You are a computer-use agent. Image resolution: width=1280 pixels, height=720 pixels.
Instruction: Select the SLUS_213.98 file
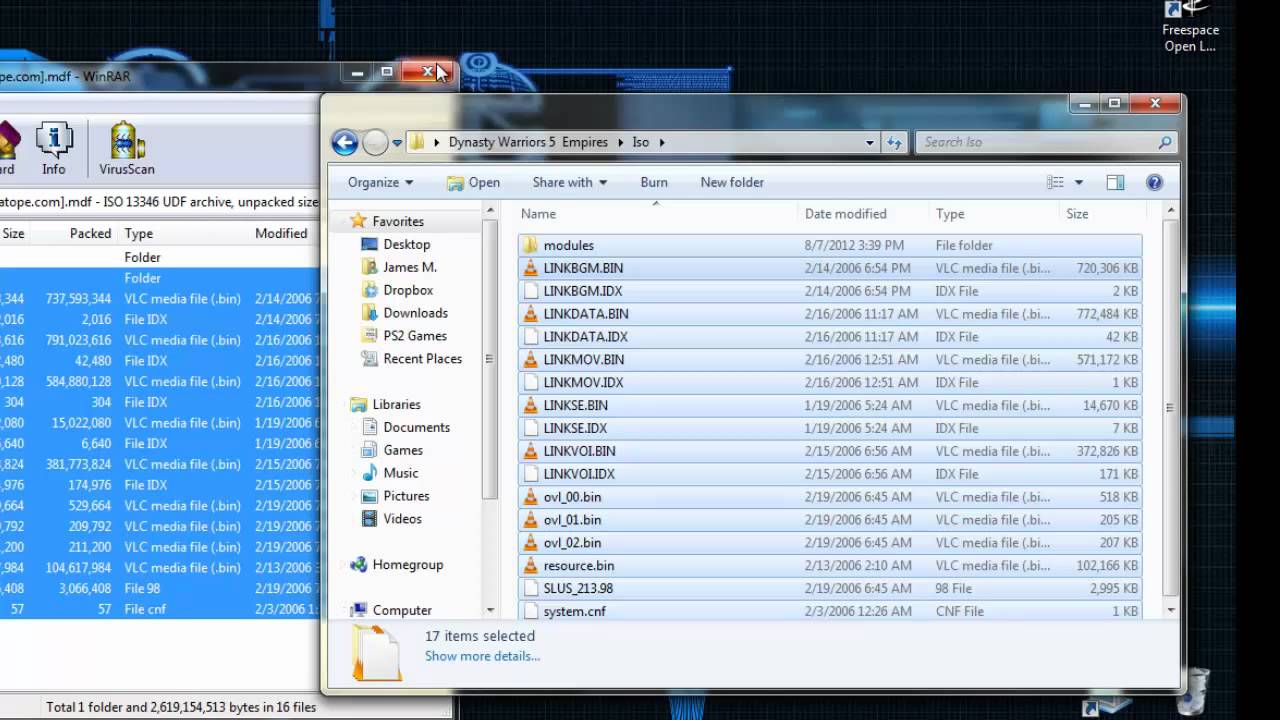coord(830,589)
